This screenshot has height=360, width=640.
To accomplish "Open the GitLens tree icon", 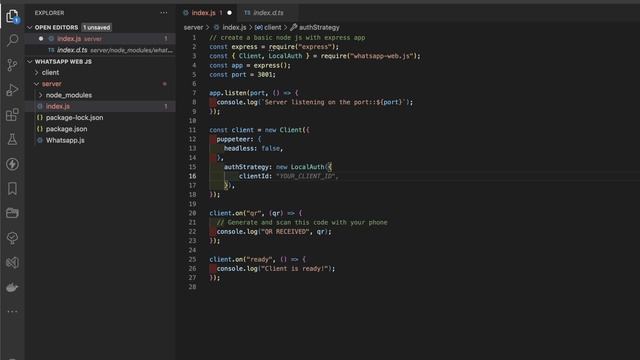I will 13,238.
